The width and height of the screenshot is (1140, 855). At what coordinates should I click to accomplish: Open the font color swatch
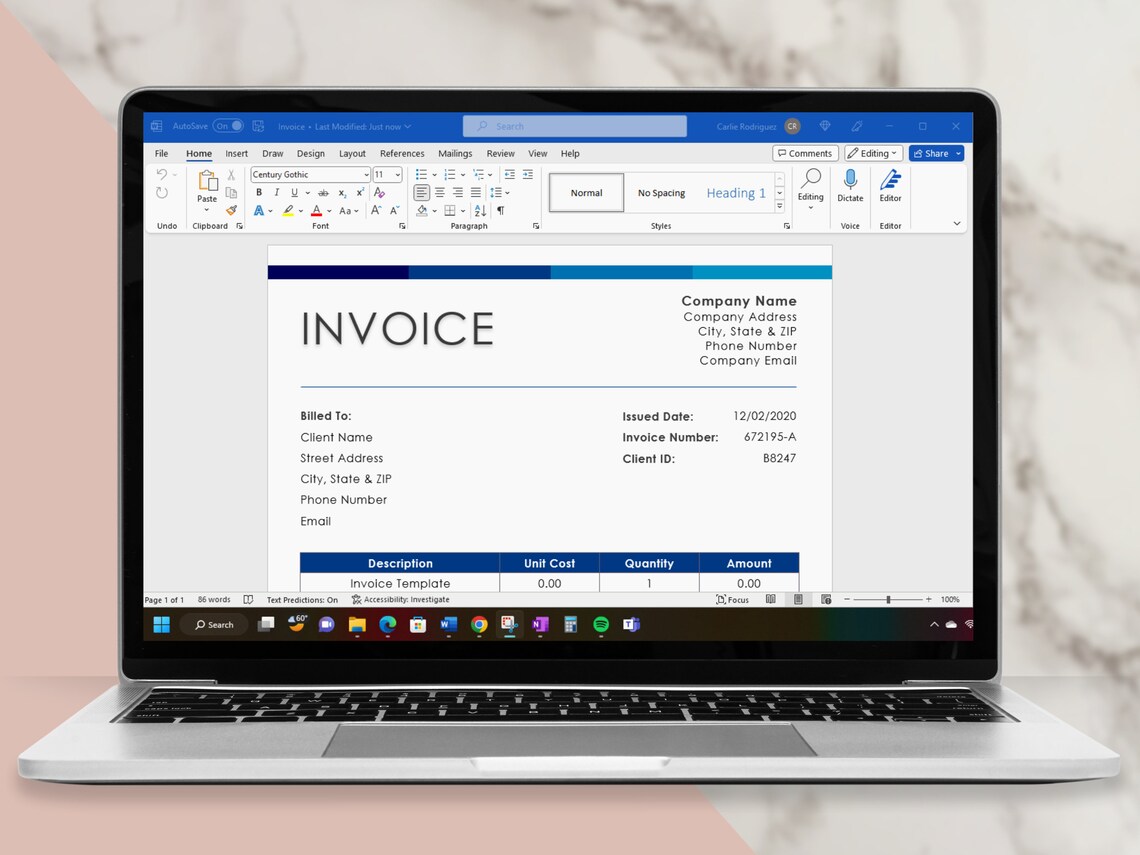pyautogui.click(x=316, y=210)
